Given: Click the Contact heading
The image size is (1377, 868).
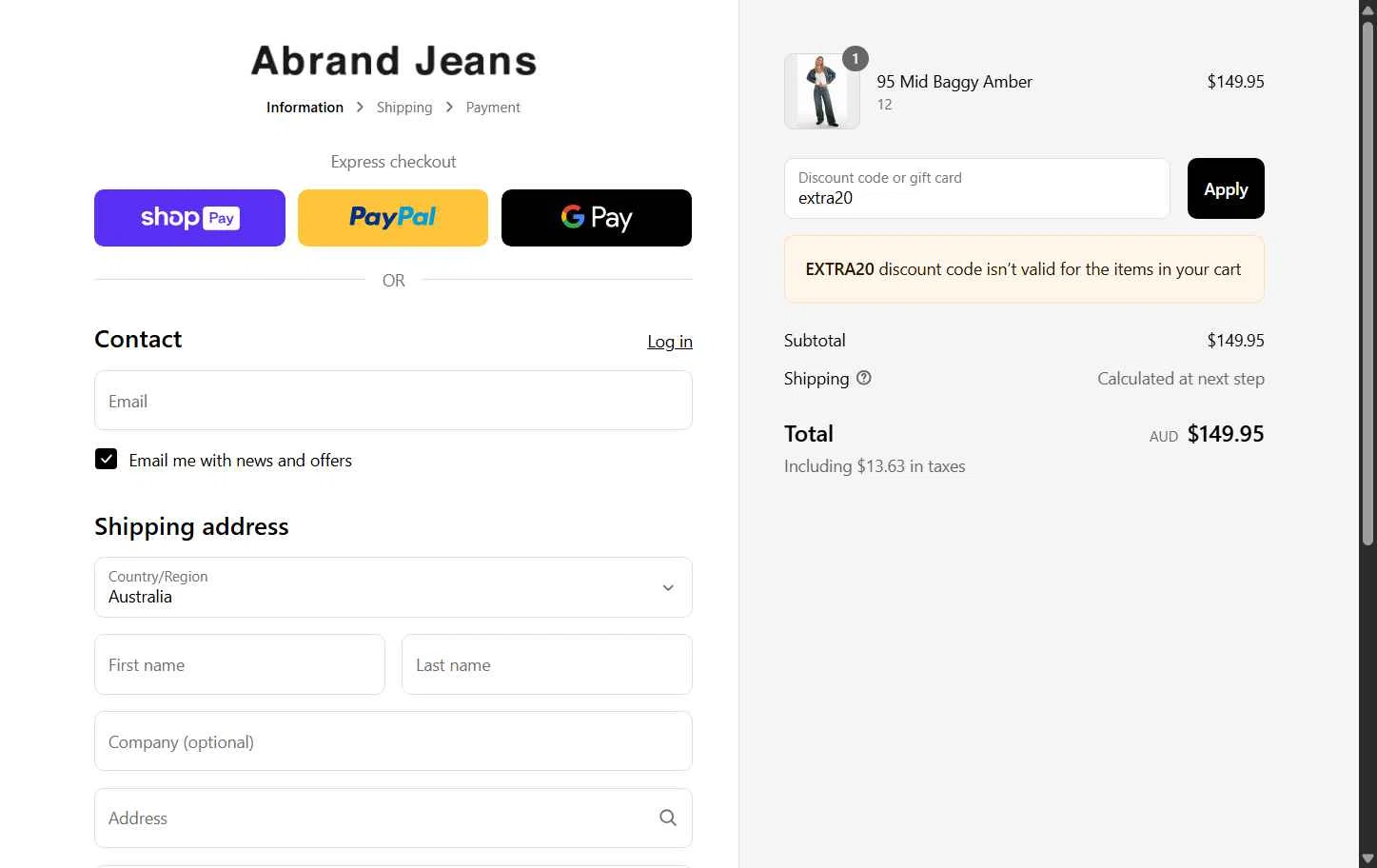Looking at the screenshot, I should pyautogui.click(x=138, y=339).
